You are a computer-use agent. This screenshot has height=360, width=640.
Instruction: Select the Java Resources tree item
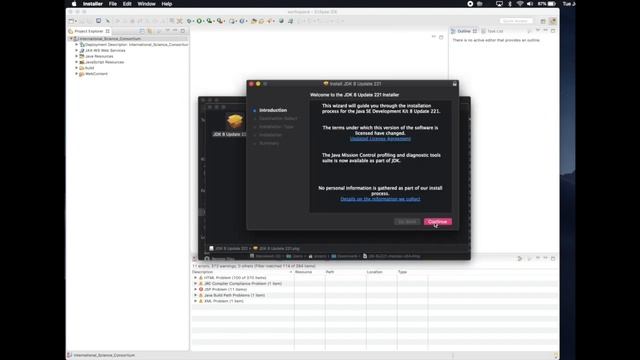point(99,56)
